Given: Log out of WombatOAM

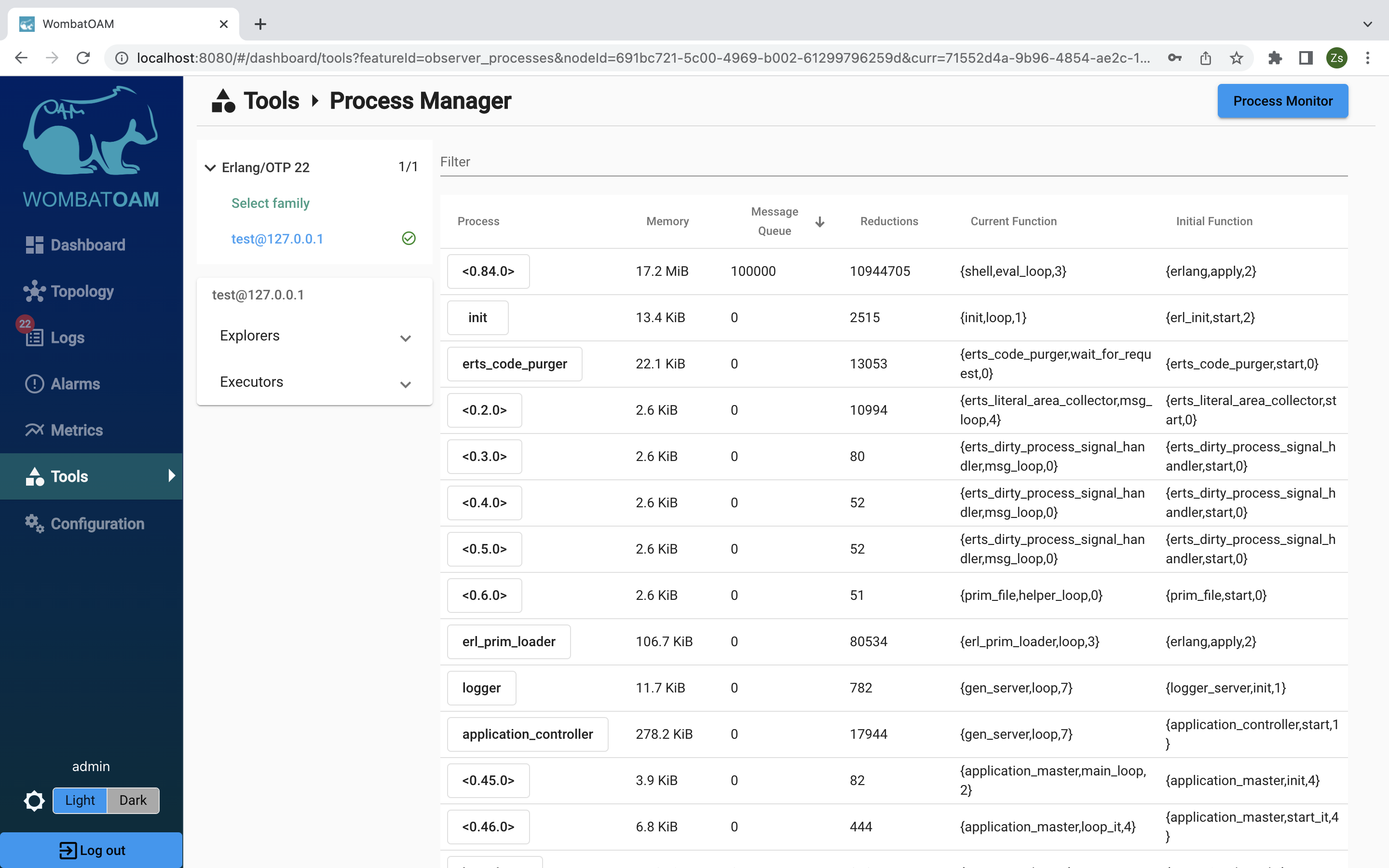Looking at the screenshot, I should (91, 850).
